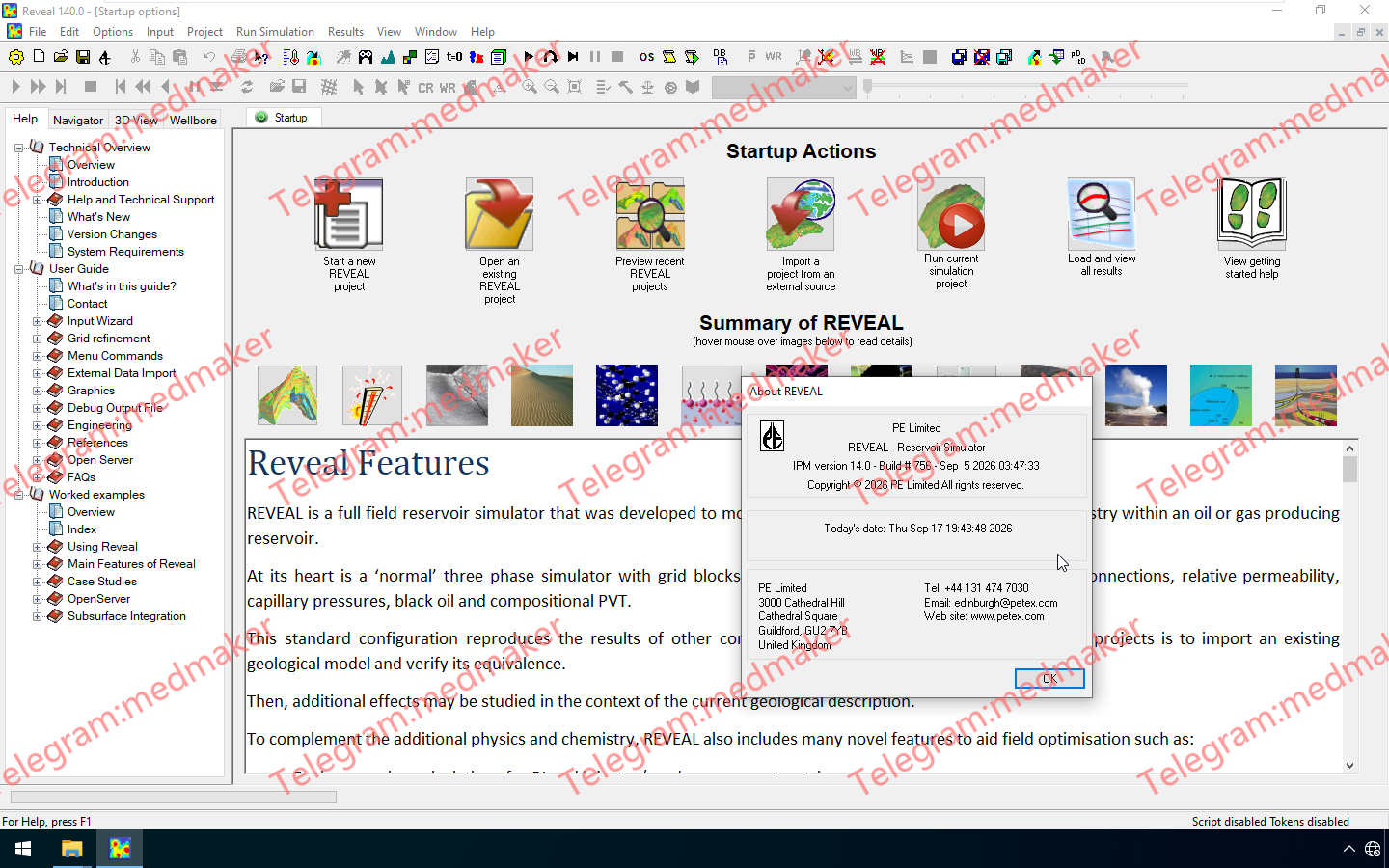The image size is (1389, 868).
Task: Click Import a project from external source
Action: (x=801, y=214)
